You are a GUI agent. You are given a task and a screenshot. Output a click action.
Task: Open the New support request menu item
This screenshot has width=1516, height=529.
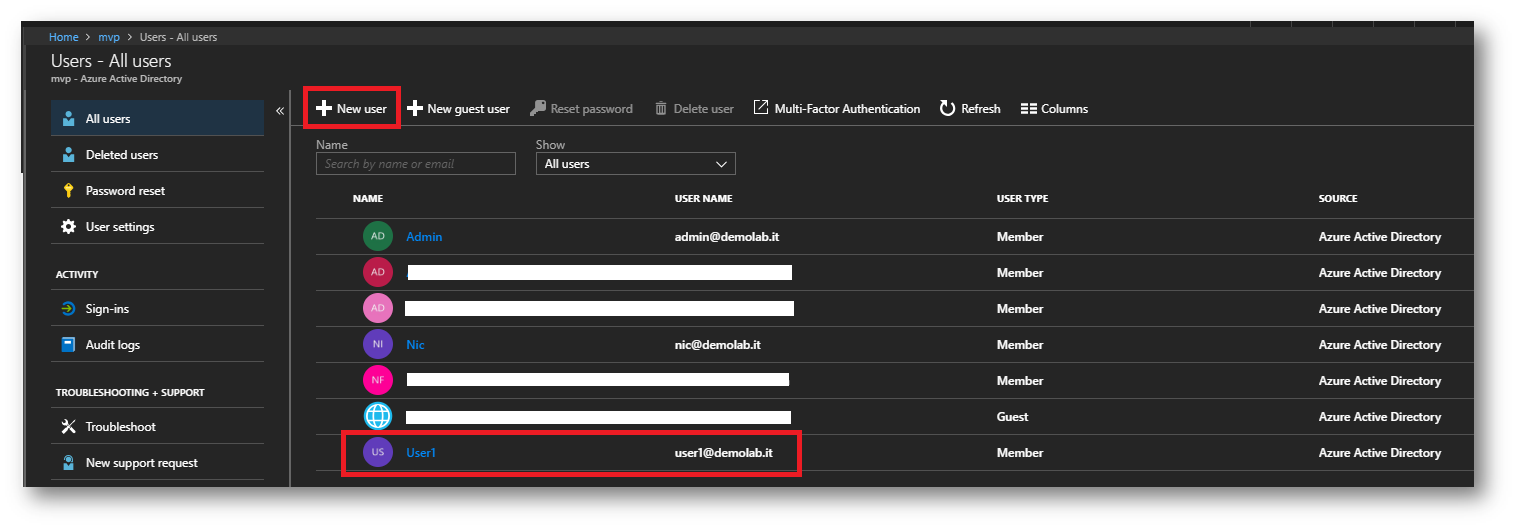[158, 463]
